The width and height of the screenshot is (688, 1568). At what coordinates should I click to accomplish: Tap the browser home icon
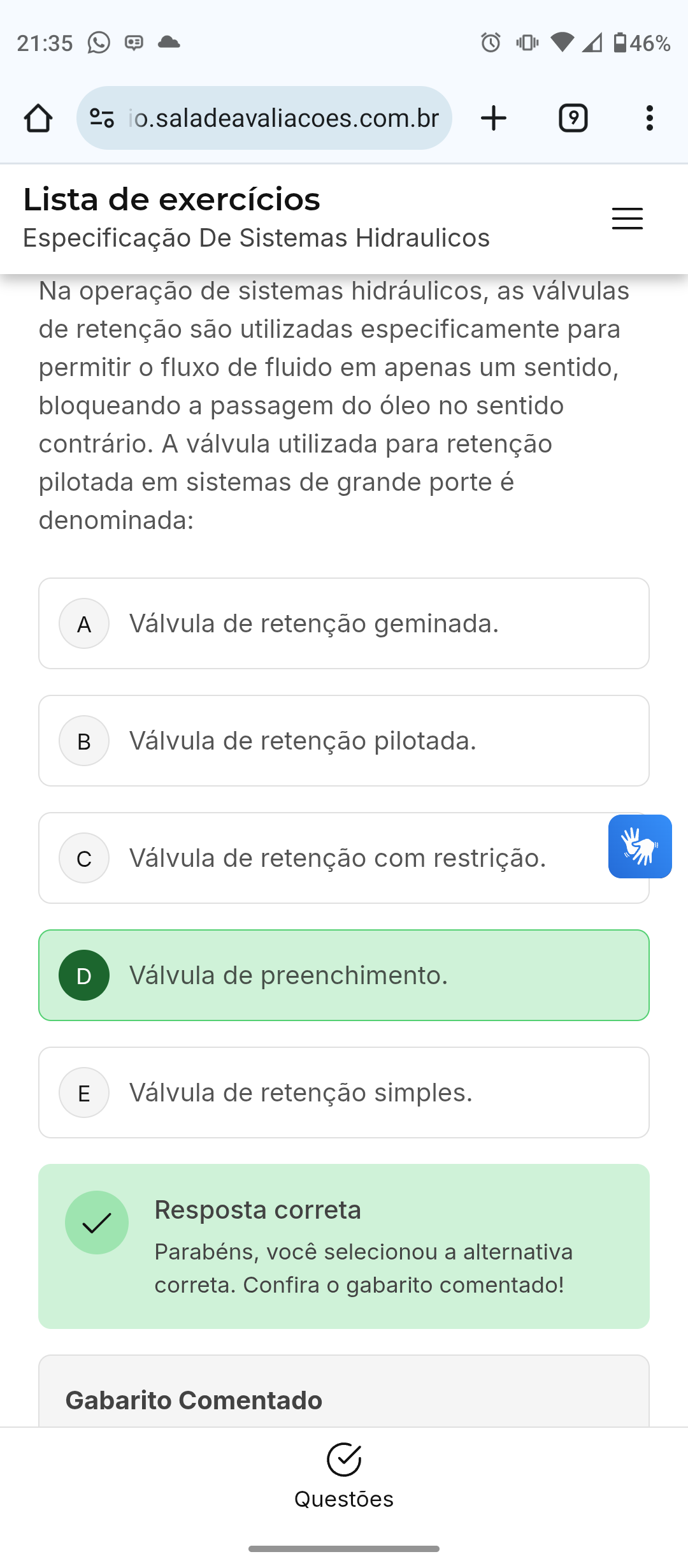(38, 118)
